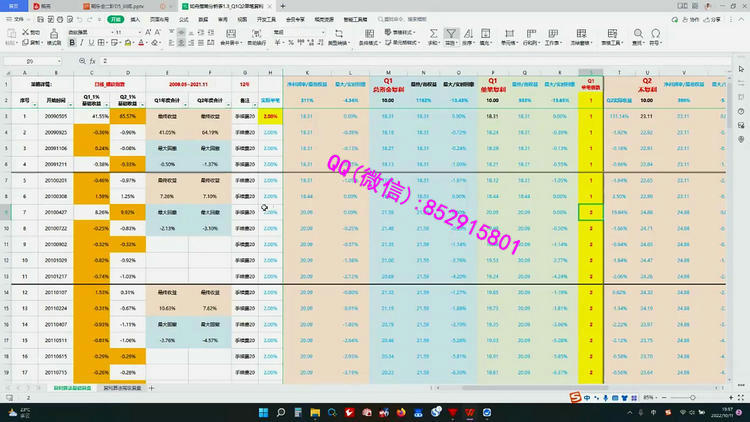This screenshot has height=422, width=750.
Task: Click the Freeze Panes icon
Action: [x=581, y=33]
